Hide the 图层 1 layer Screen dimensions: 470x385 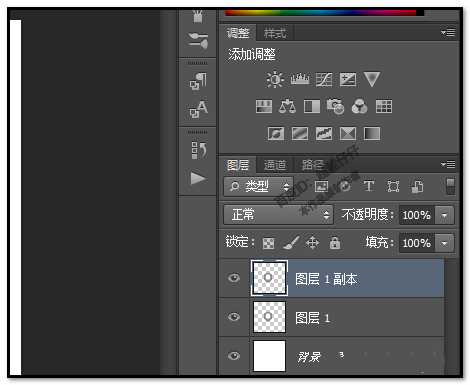point(234,316)
